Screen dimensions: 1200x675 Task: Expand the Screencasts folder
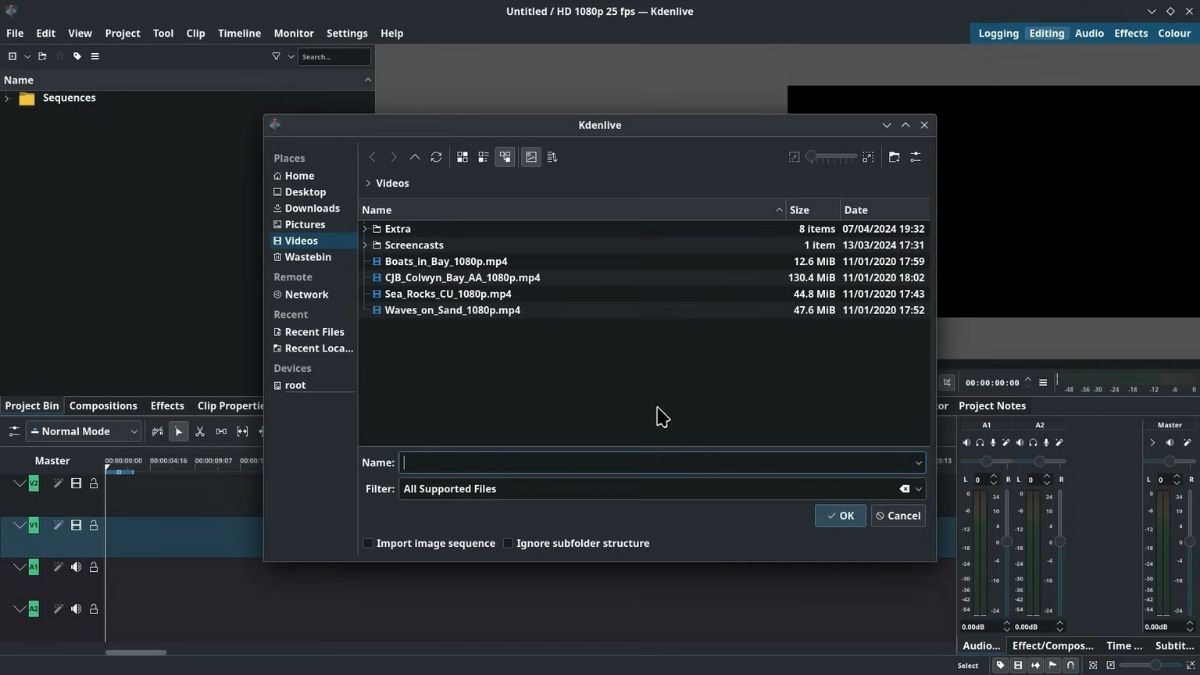click(x=365, y=245)
